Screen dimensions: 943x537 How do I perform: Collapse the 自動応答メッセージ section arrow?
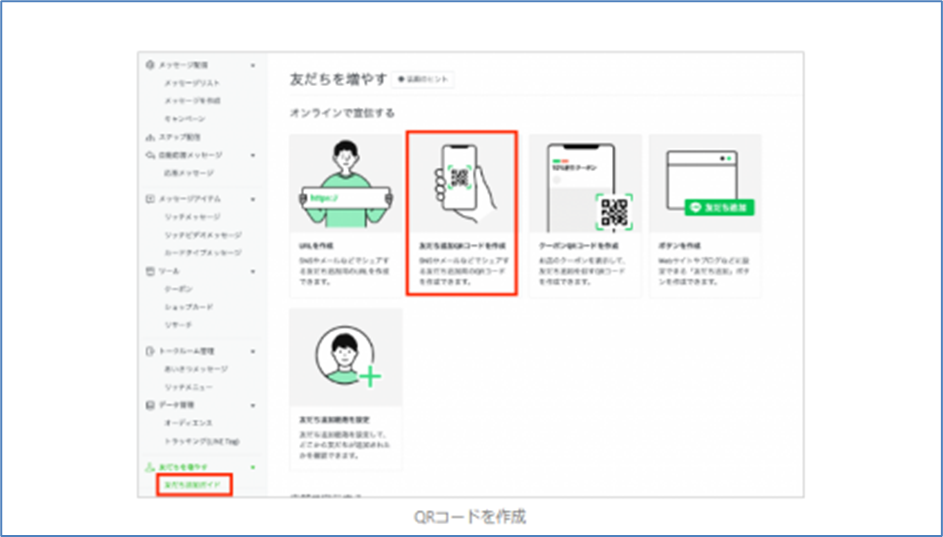click(x=253, y=156)
